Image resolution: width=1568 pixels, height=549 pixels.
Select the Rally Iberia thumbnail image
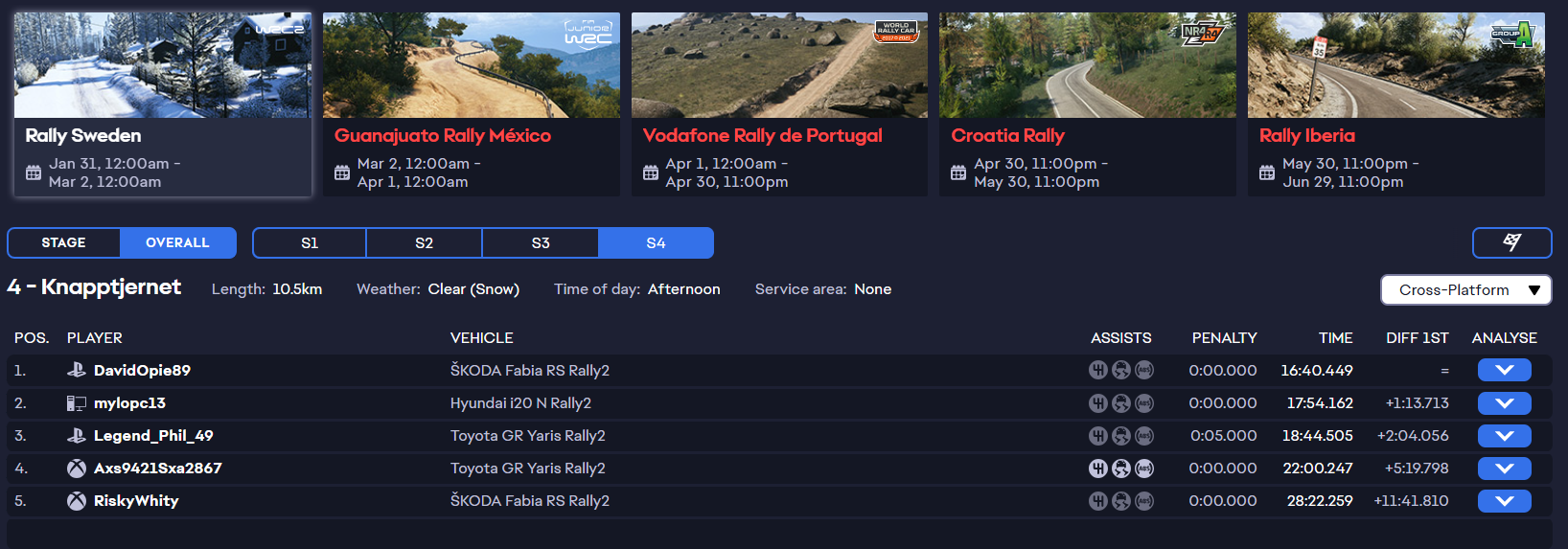click(x=1395, y=65)
